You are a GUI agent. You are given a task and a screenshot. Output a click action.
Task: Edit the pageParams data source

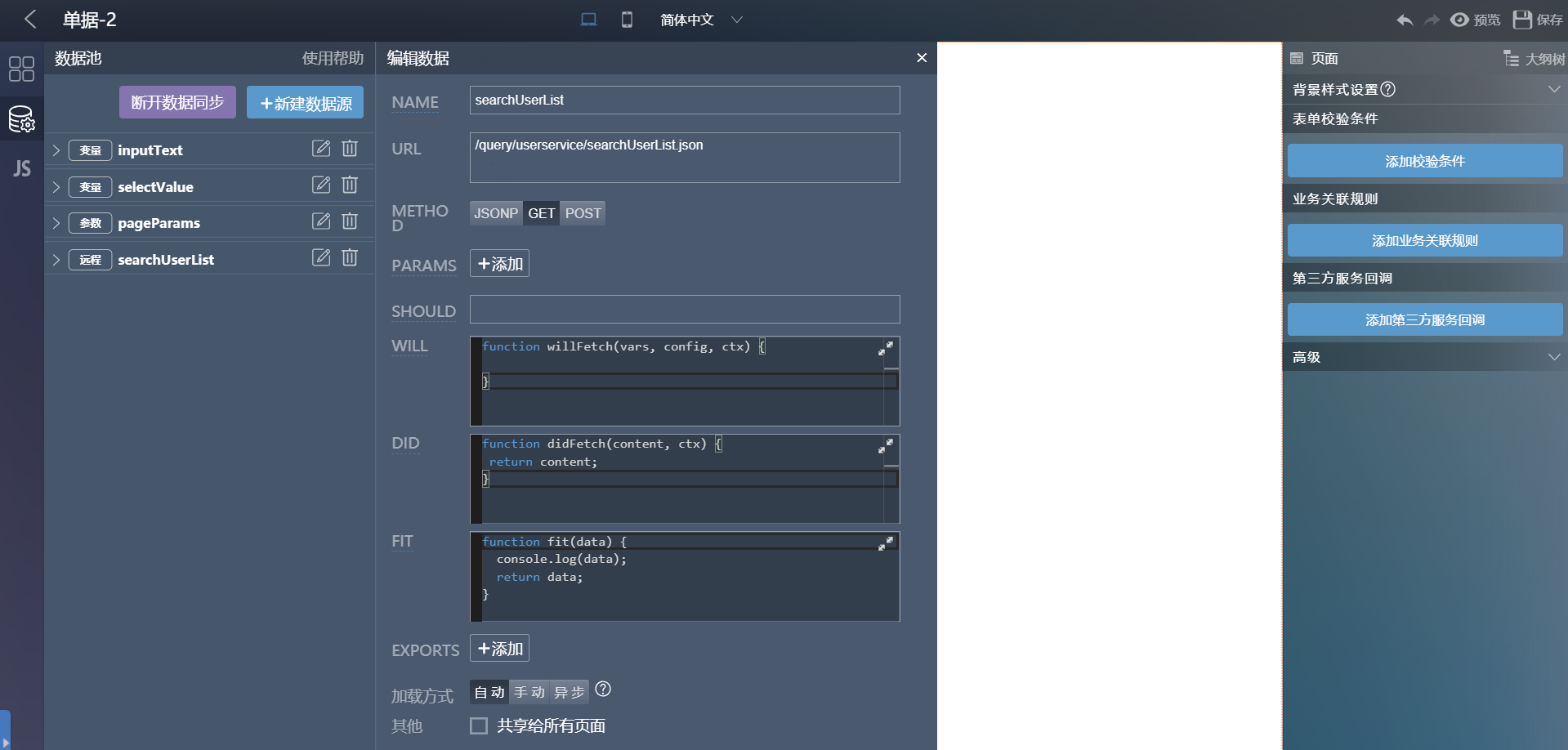[x=321, y=221]
